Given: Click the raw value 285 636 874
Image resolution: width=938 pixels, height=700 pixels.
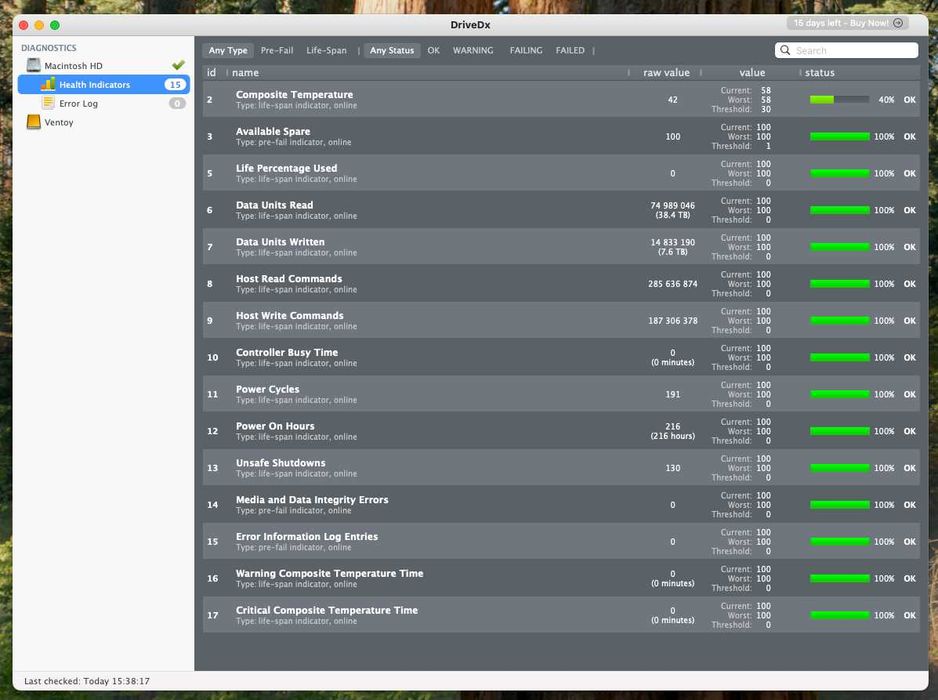Looking at the screenshot, I should (672, 284).
